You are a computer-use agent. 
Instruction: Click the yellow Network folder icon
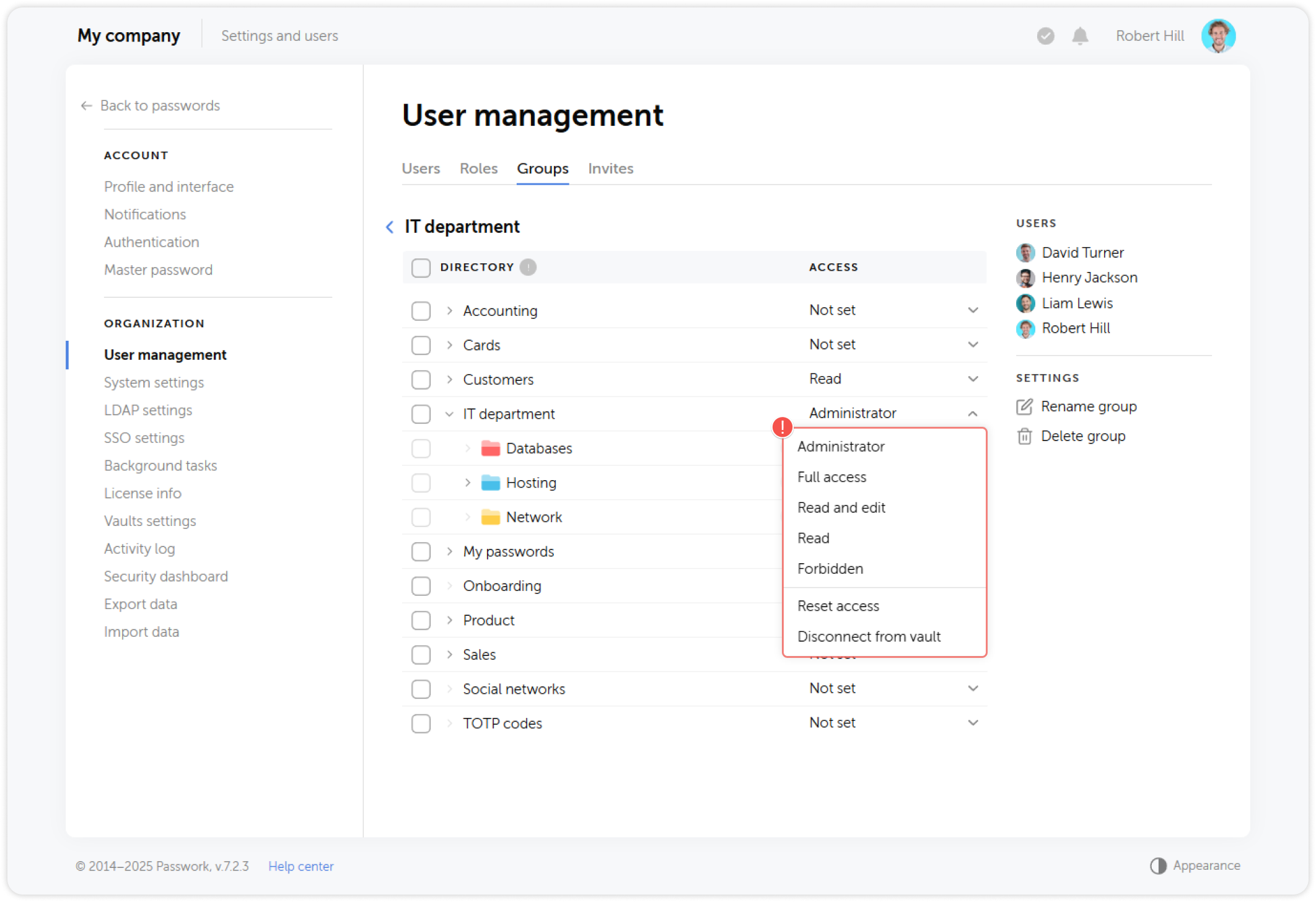tap(491, 516)
